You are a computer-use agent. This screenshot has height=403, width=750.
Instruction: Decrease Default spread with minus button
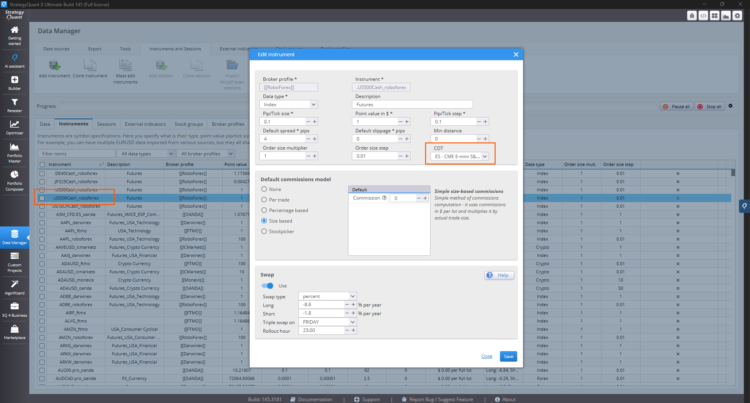point(308,139)
